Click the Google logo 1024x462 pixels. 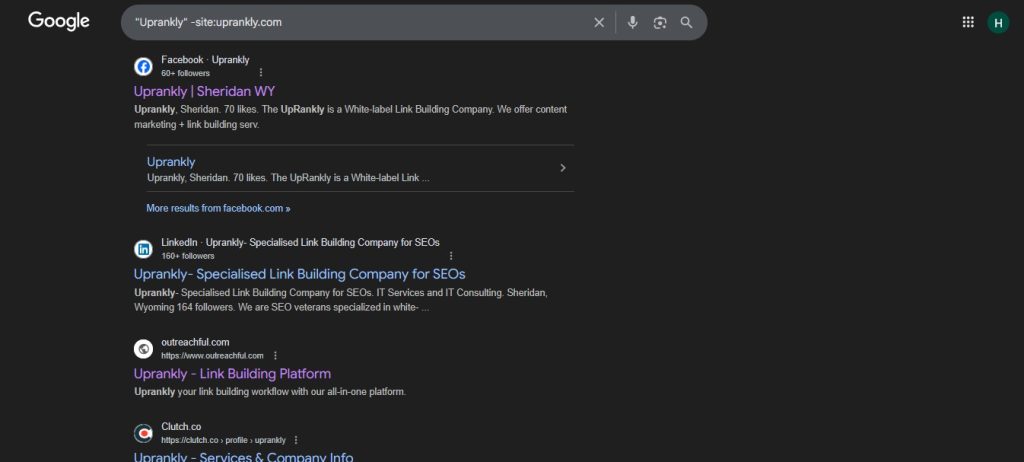[59, 21]
